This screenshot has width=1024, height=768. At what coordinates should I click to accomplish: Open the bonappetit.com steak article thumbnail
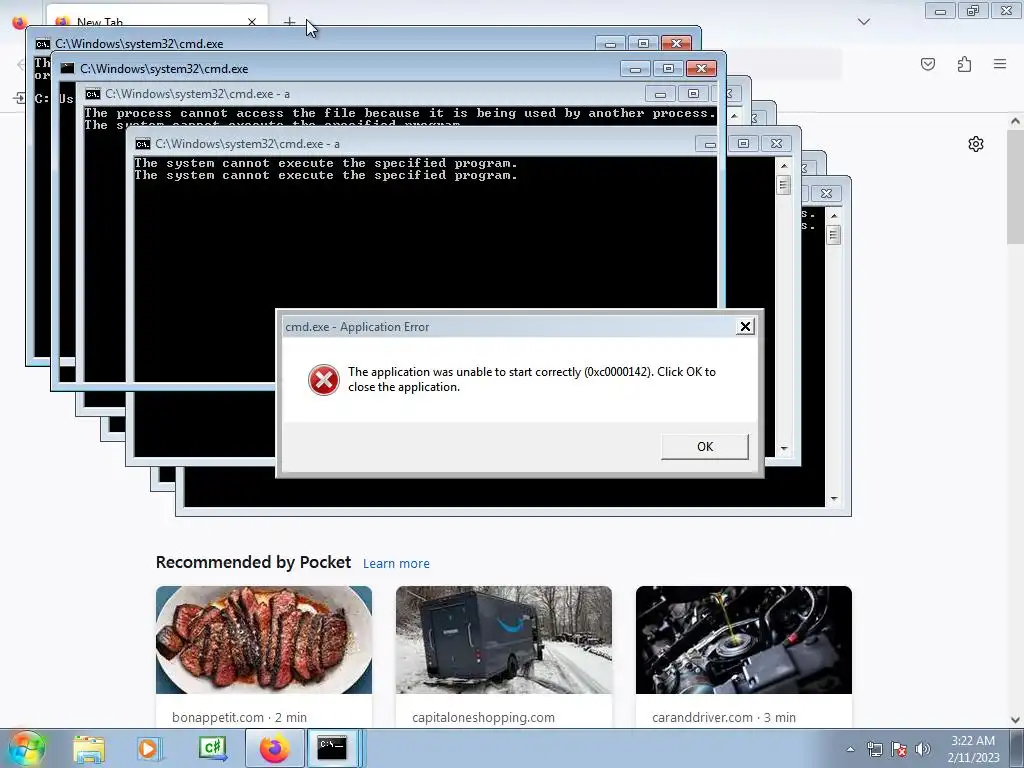264,640
